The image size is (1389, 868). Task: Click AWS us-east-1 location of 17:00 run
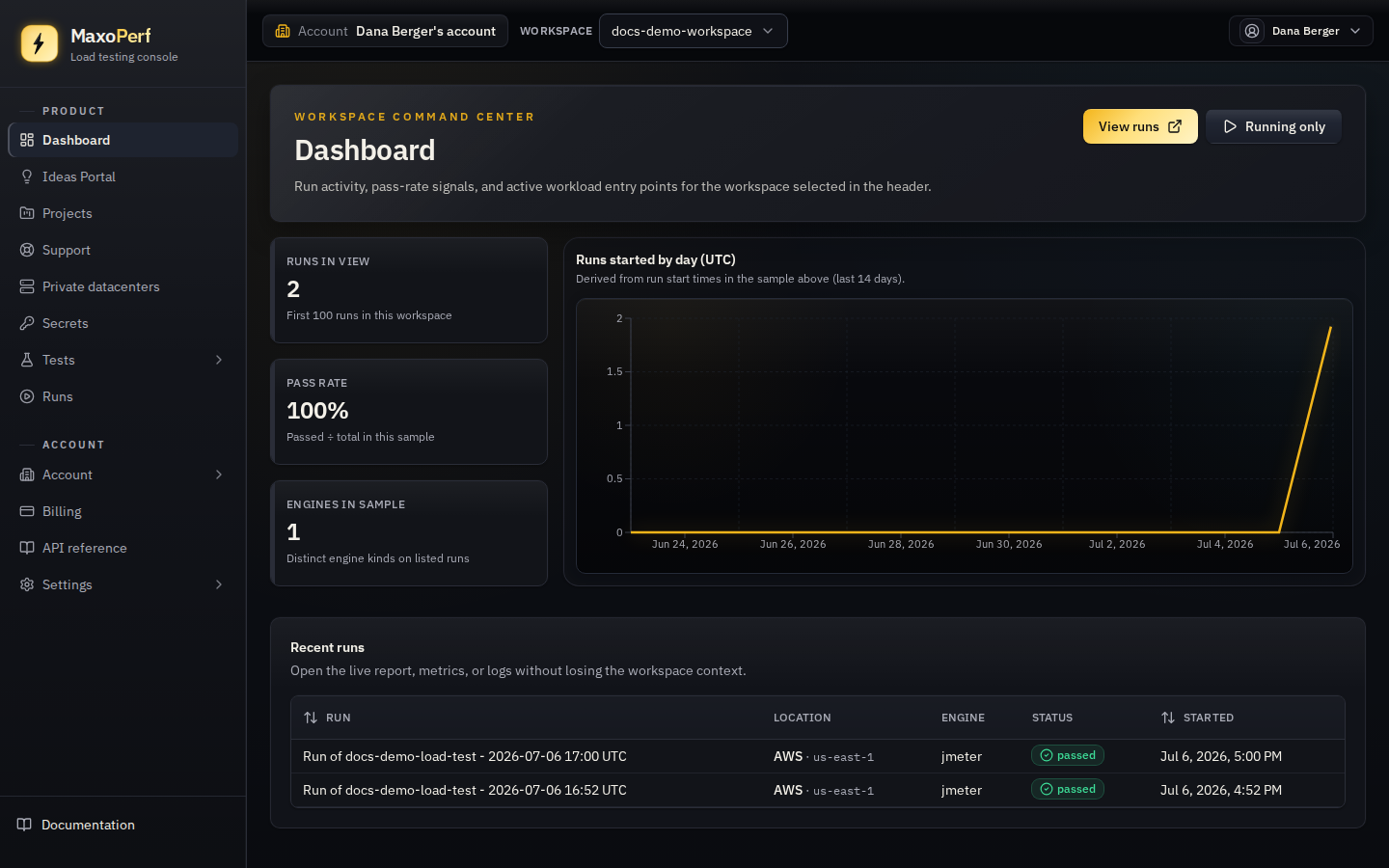coord(824,756)
